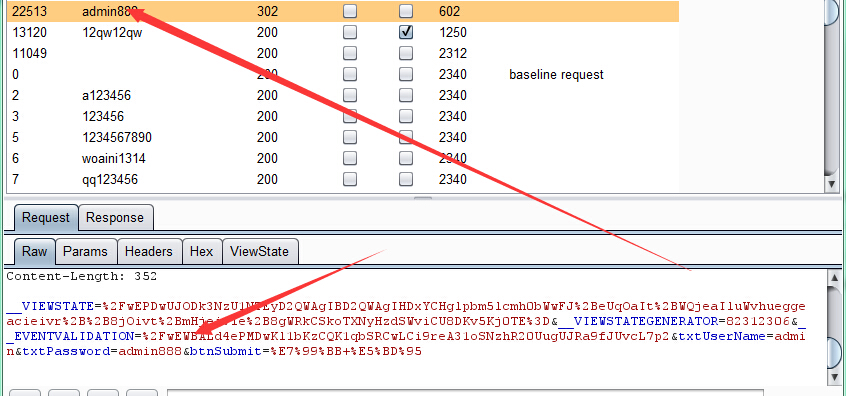Click the 602 length value

(x=449, y=11)
